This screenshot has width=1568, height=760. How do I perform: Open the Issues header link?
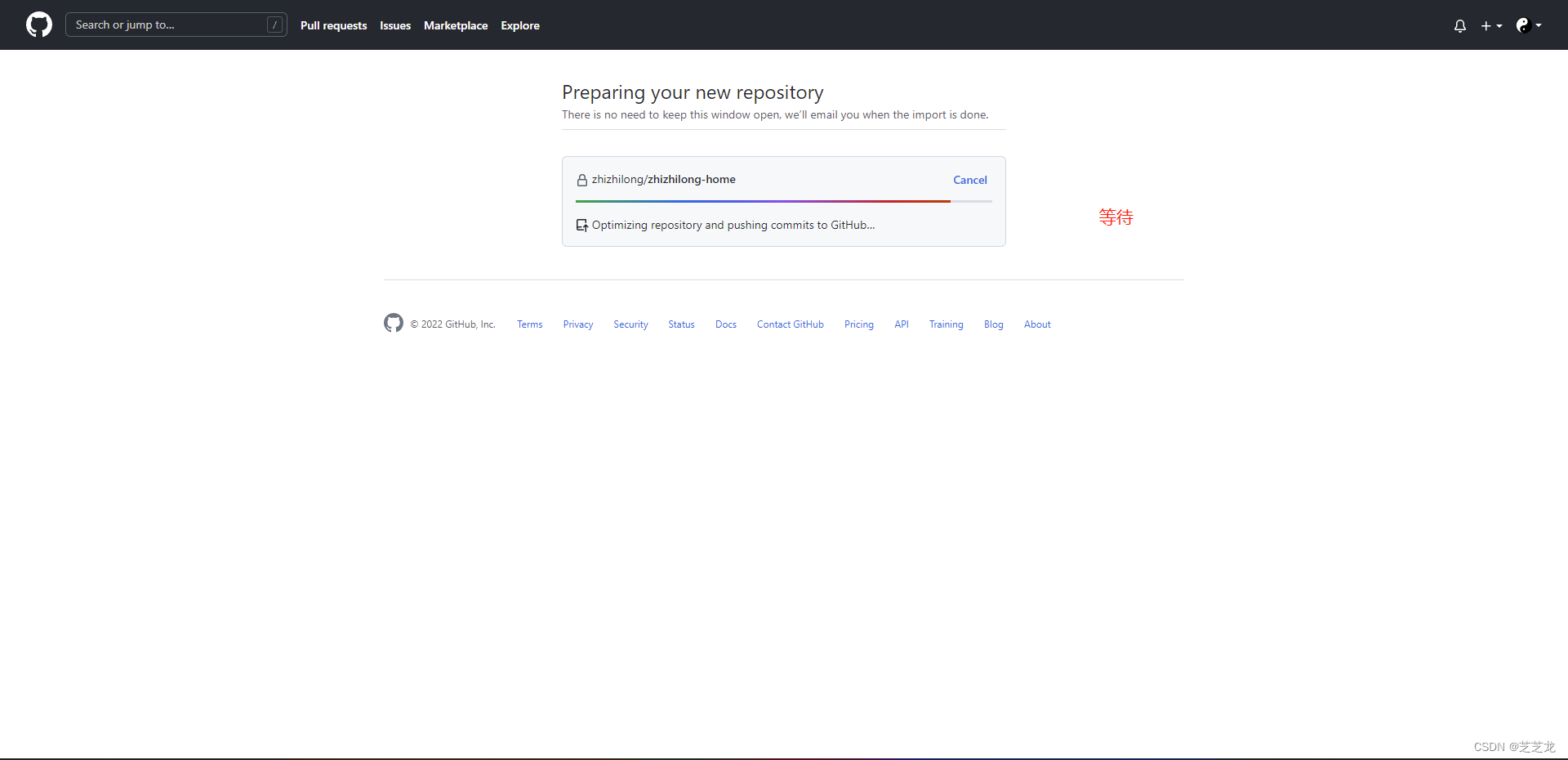click(395, 25)
